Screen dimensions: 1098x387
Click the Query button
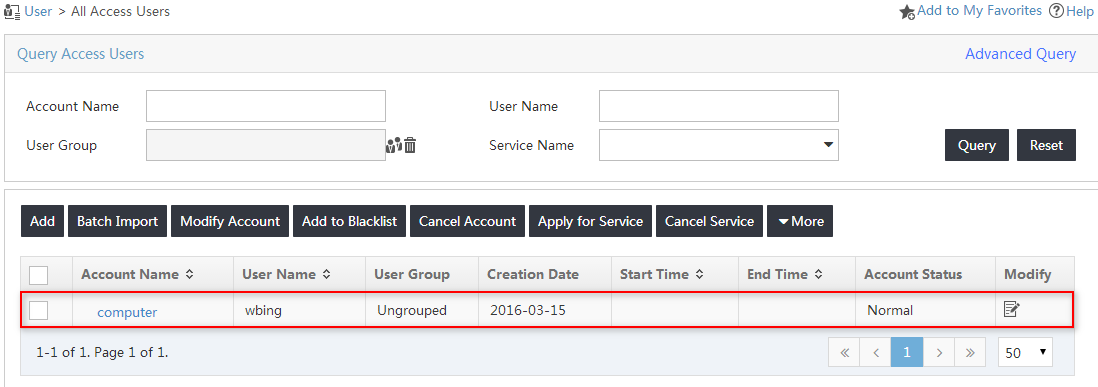(x=977, y=145)
